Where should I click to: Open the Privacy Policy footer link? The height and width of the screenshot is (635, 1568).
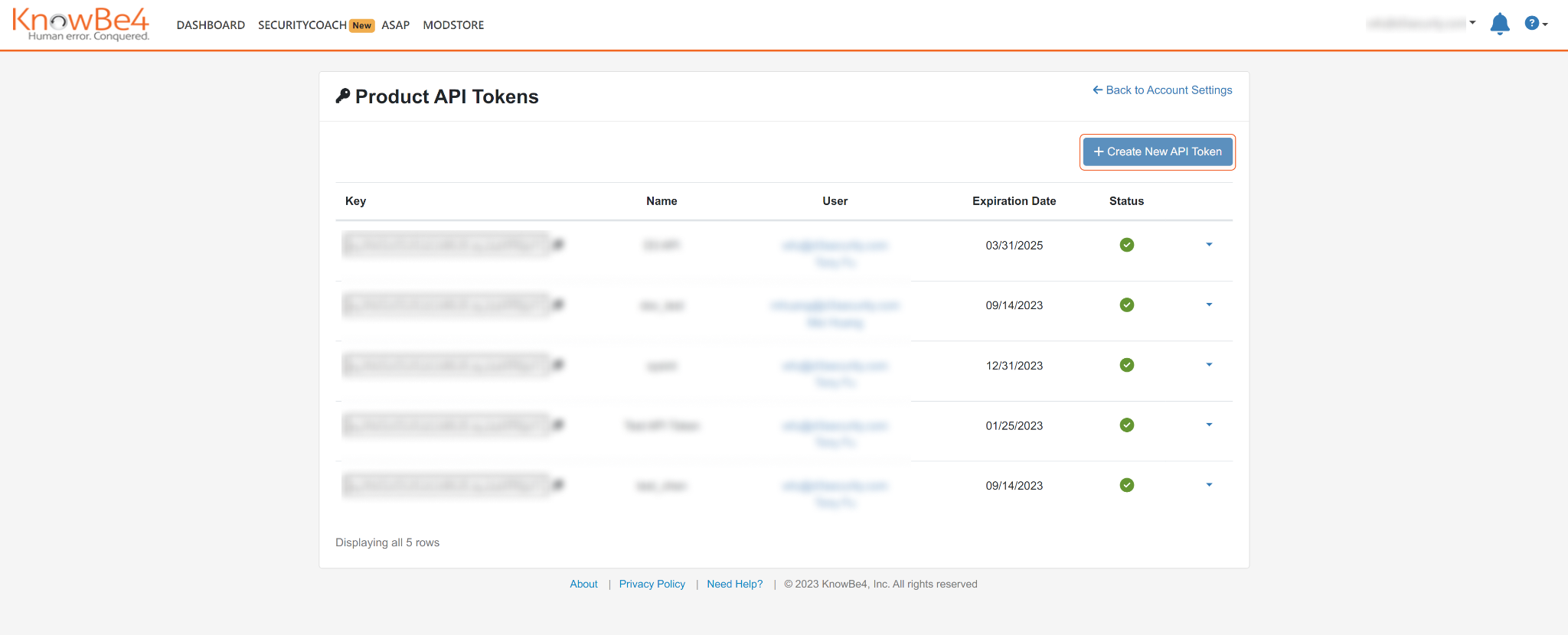(652, 585)
